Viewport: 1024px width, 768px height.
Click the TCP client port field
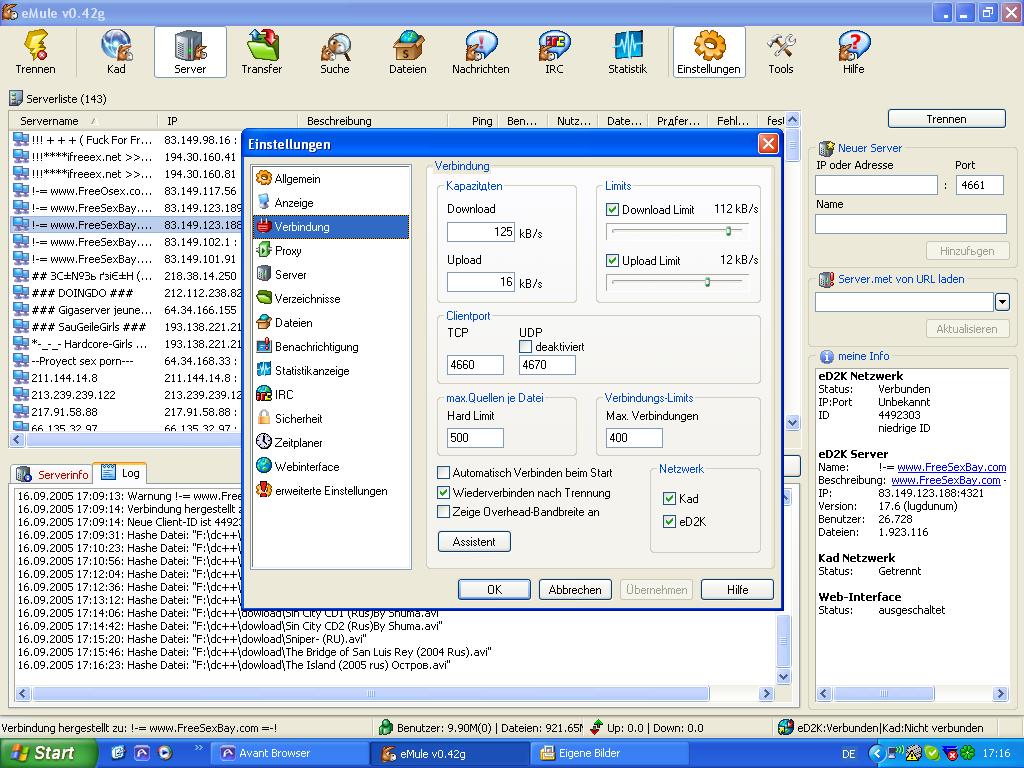click(475, 365)
